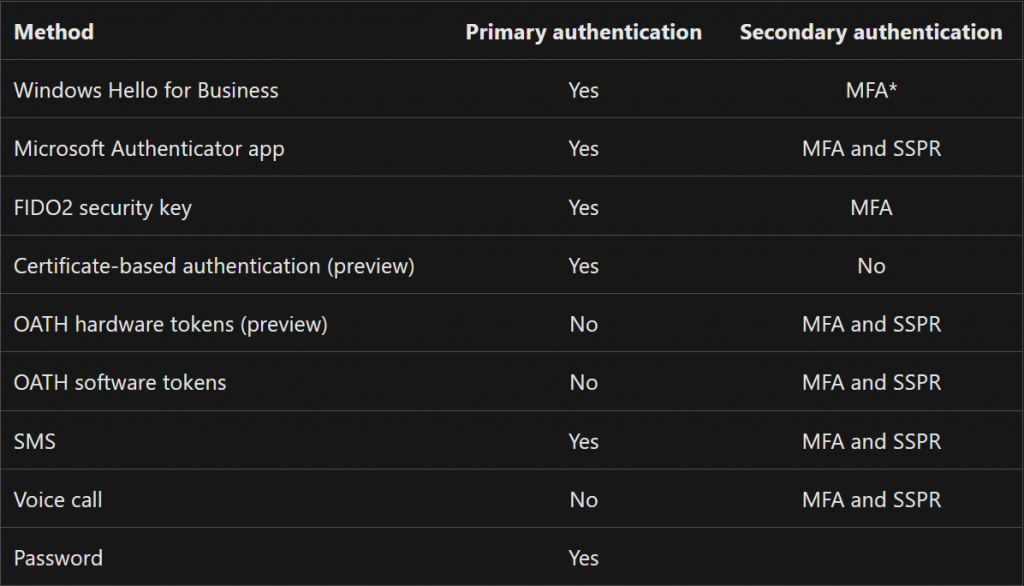Select the FIDO2 security key cell
This screenshot has height=586, width=1024.
pyautogui.click(x=103, y=208)
